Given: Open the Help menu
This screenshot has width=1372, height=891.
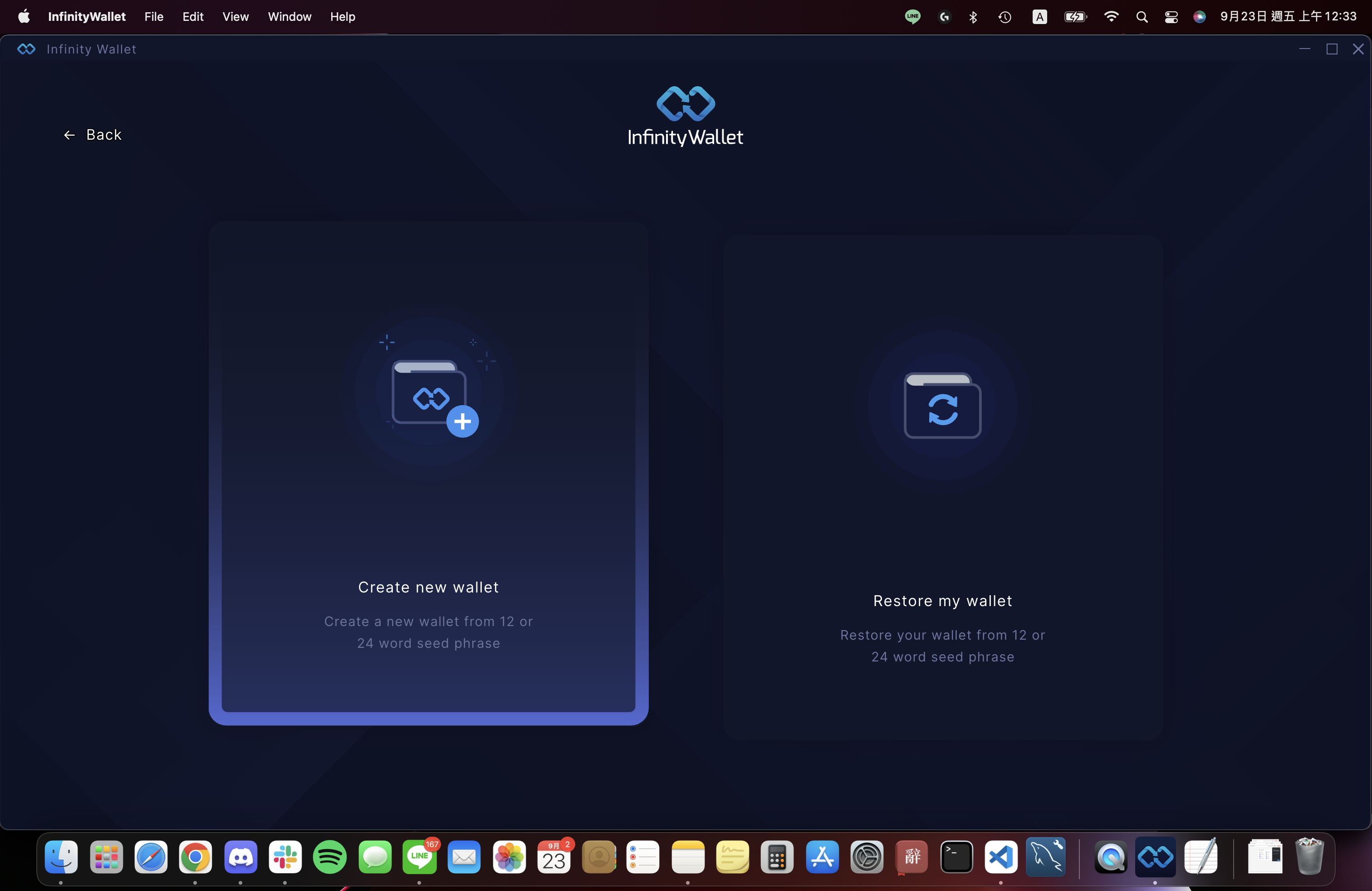Looking at the screenshot, I should (x=343, y=17).
